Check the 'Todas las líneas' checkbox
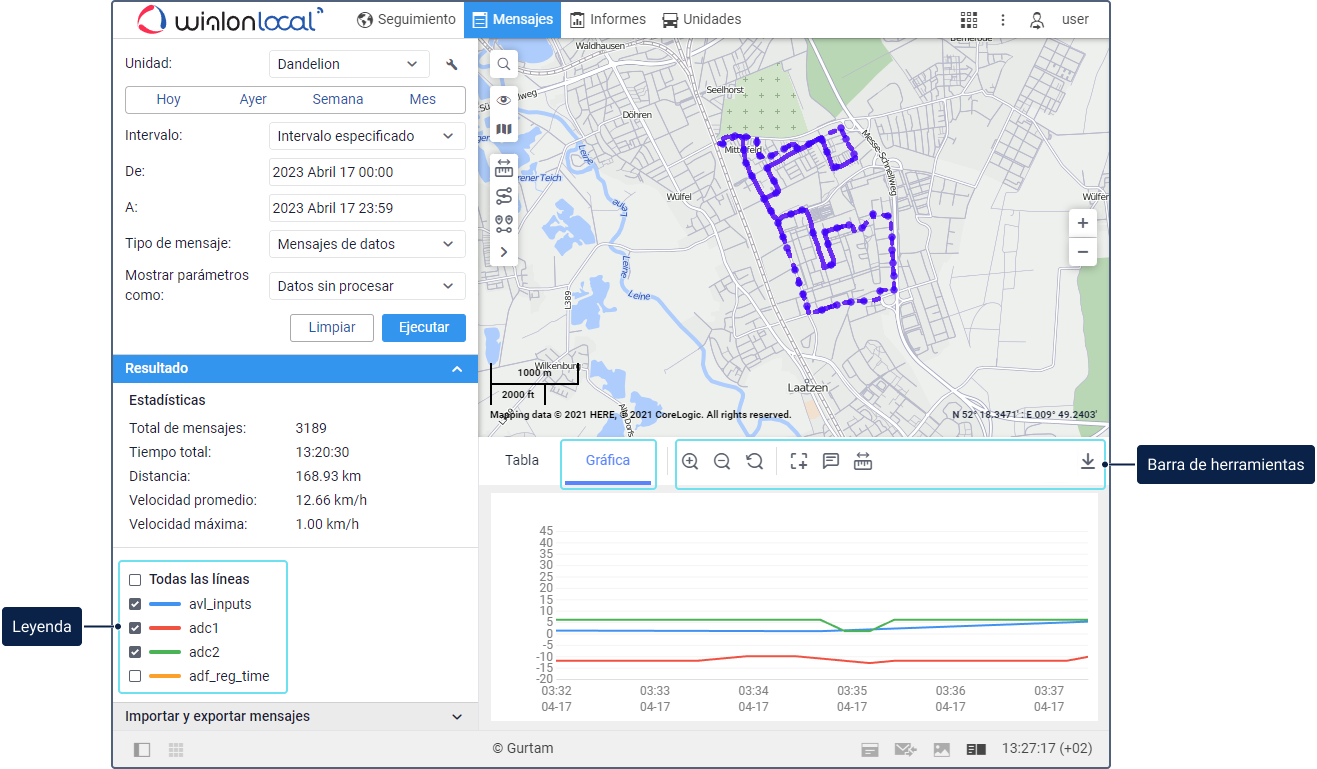 (135, 580)
